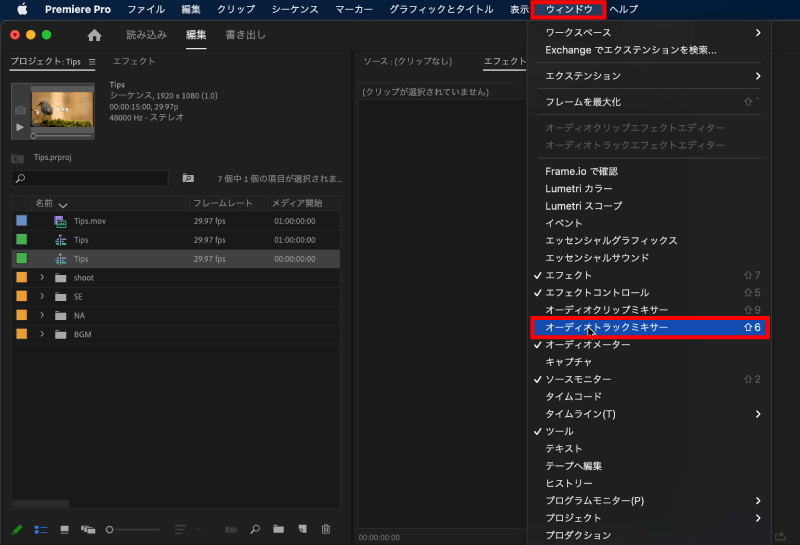Open the ヘルプ menu
800x545 pixels.
[623, 9]
